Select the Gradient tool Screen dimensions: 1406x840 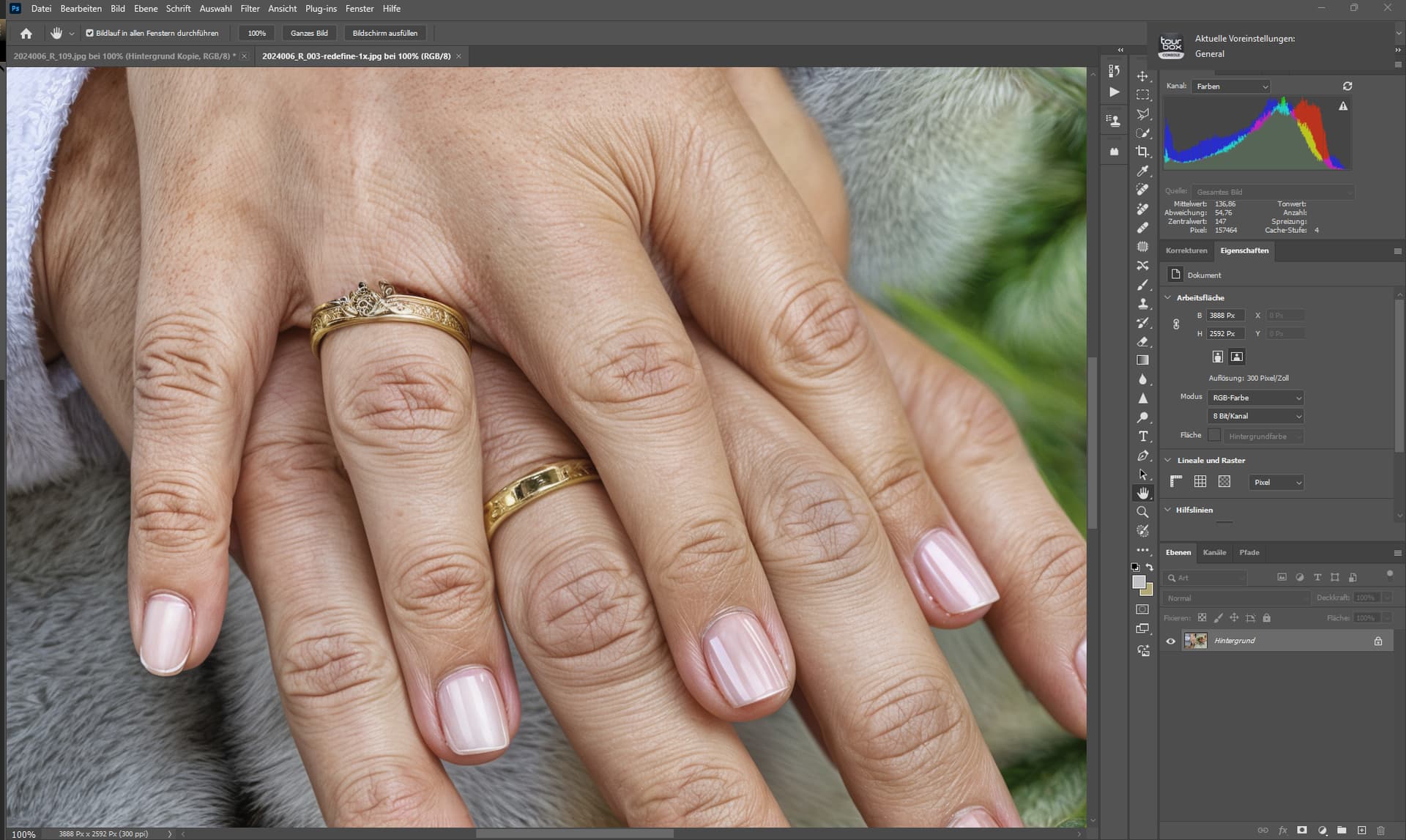tap(1142, 360)
